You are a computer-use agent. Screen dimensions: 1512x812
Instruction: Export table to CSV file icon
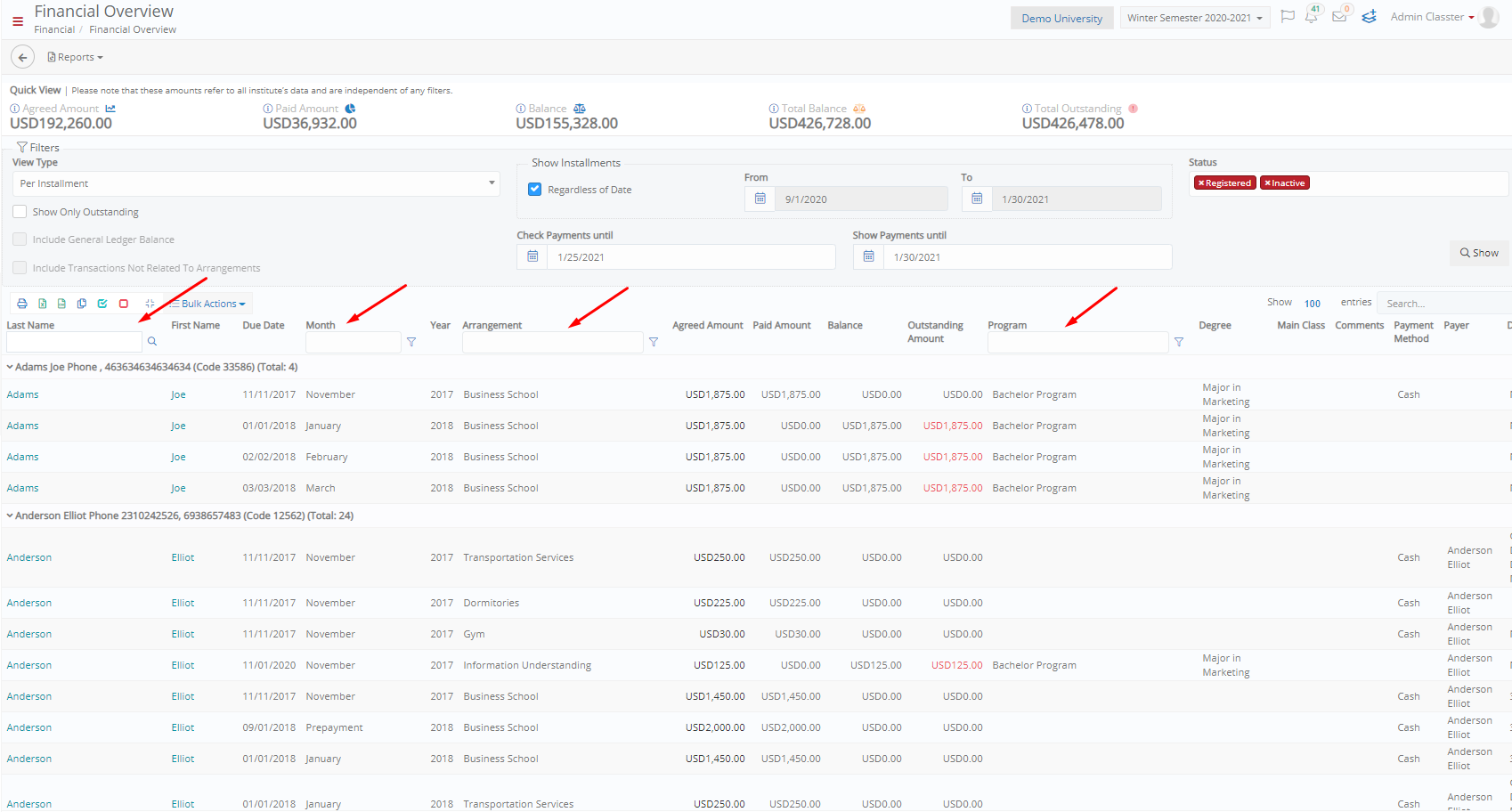coord(61,304)
